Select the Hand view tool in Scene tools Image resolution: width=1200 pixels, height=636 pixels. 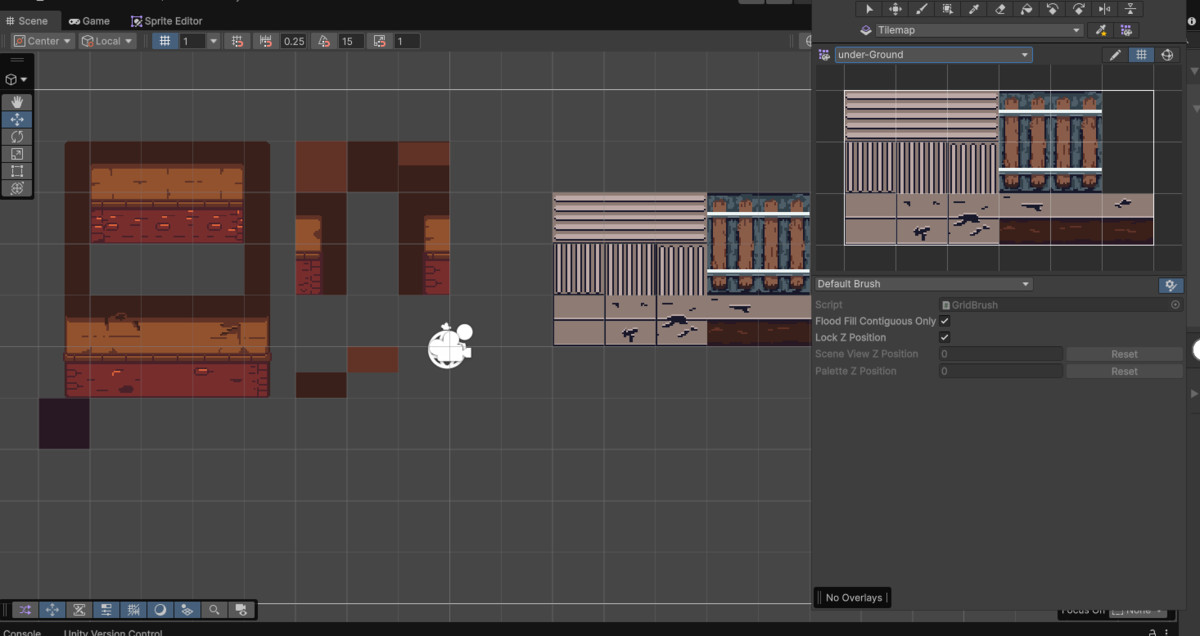(x=17, y=102)
